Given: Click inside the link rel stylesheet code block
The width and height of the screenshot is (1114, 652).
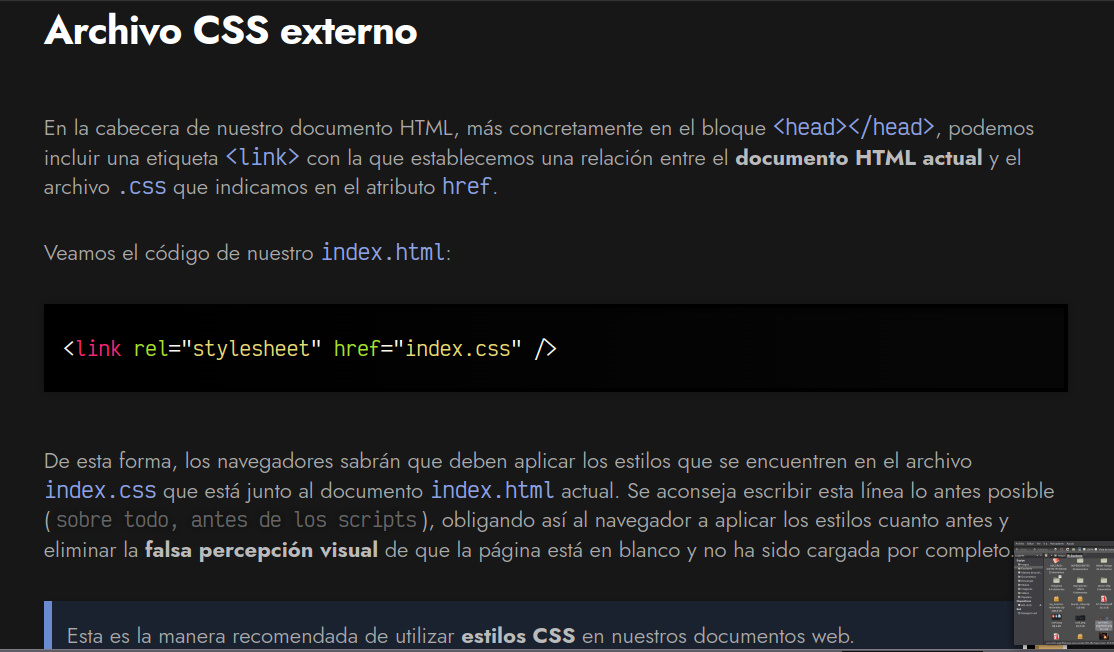Looking at the screenshot, I should [x=556, y=348].
